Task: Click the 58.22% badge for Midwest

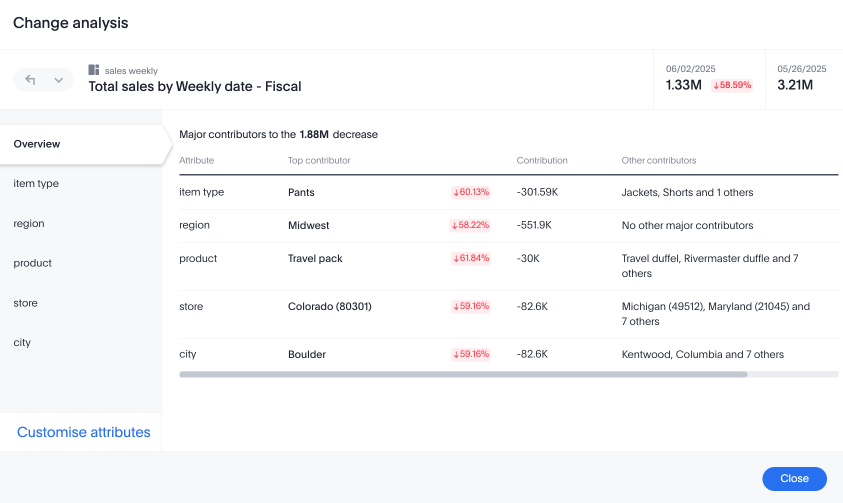Action: coord(471,226)
